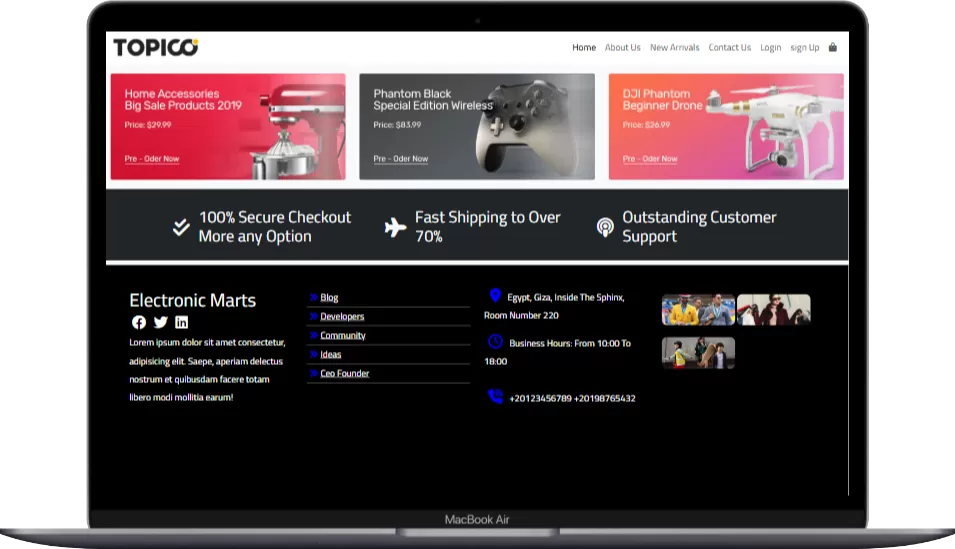955x549 pixels.
Task: Click the customer support headset icon
Action: 605,227
